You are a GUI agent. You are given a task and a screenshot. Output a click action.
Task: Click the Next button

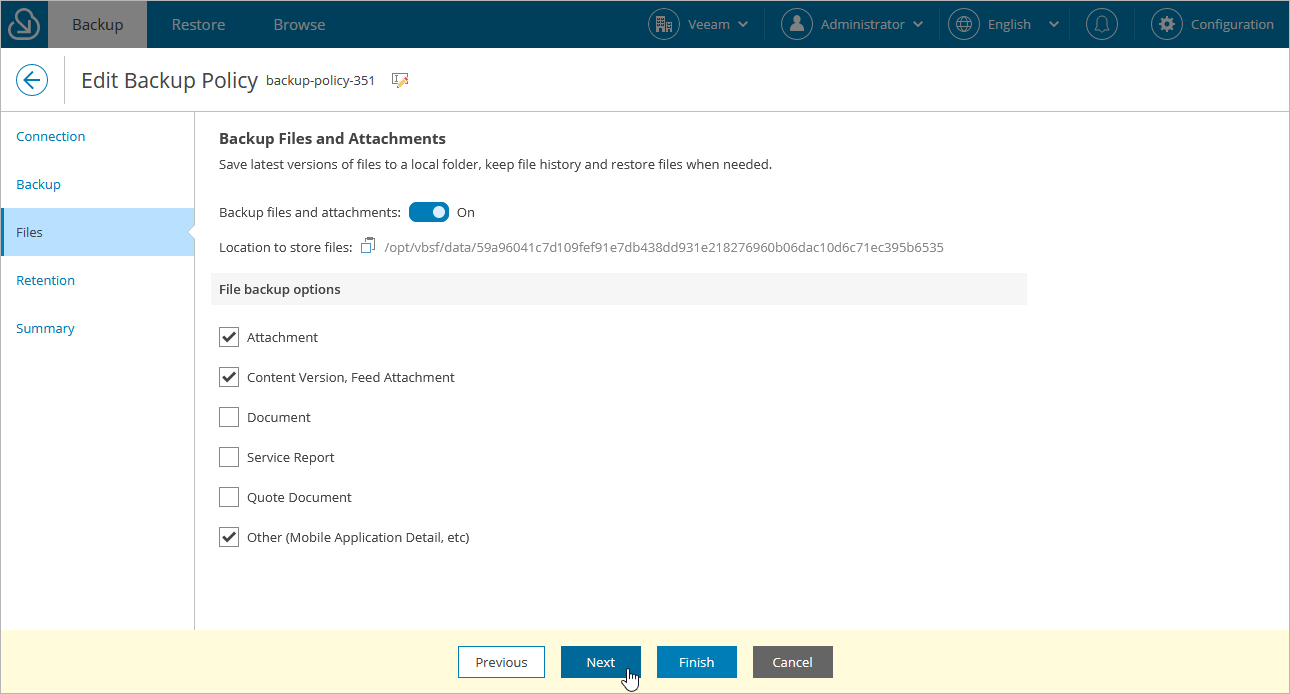[601, 662]
